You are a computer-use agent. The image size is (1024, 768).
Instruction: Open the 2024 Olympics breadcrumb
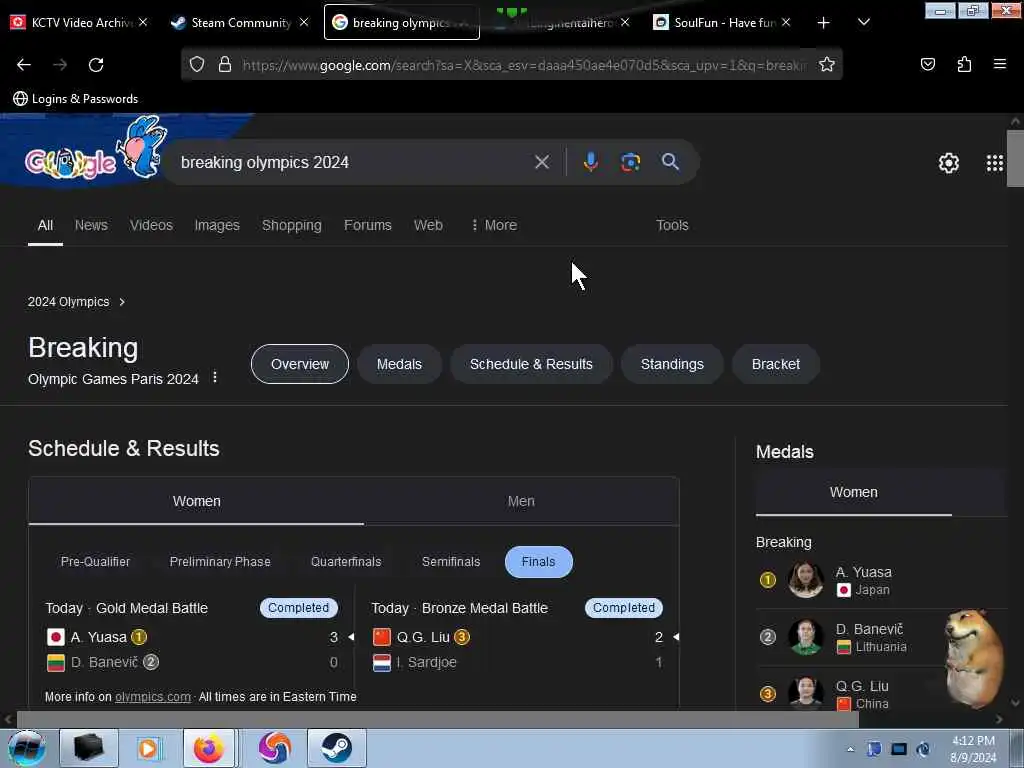tap(76, 302)
